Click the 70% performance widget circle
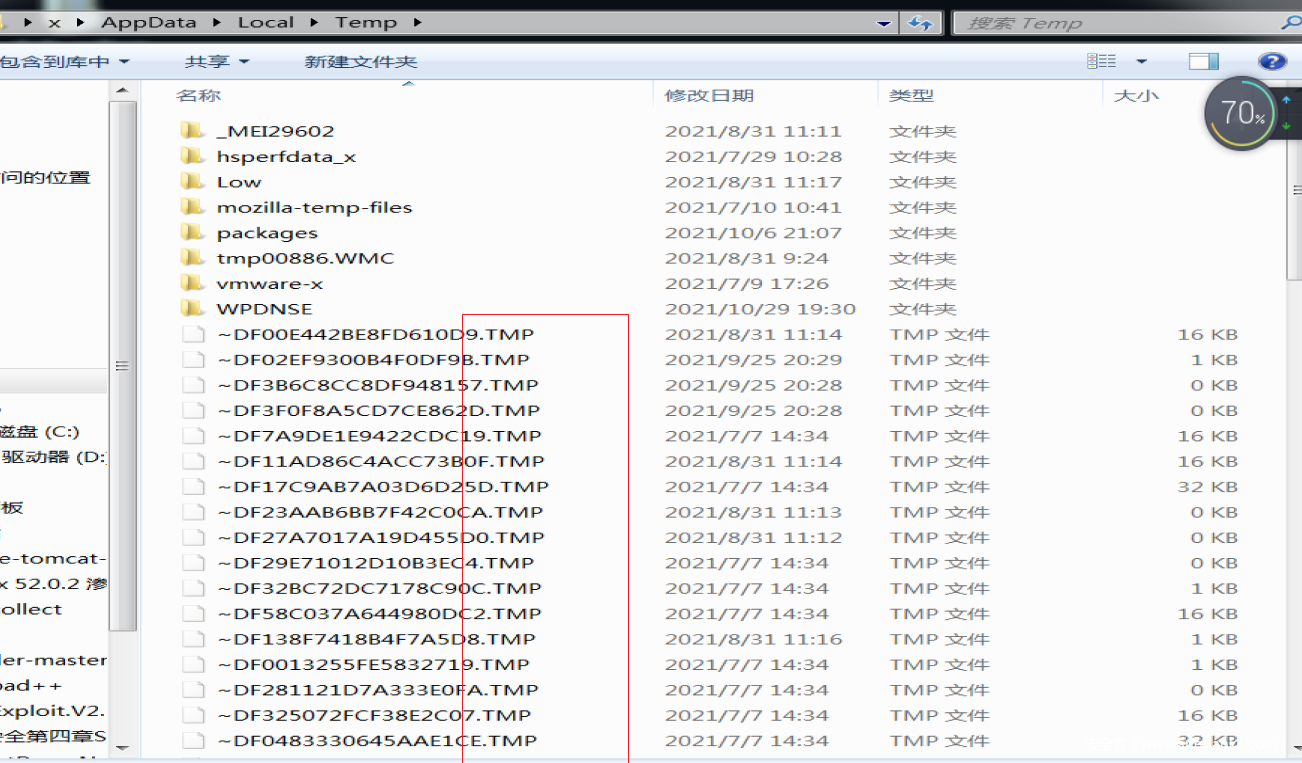This screenshot has height=763, width=1302. click(1242, 113)
